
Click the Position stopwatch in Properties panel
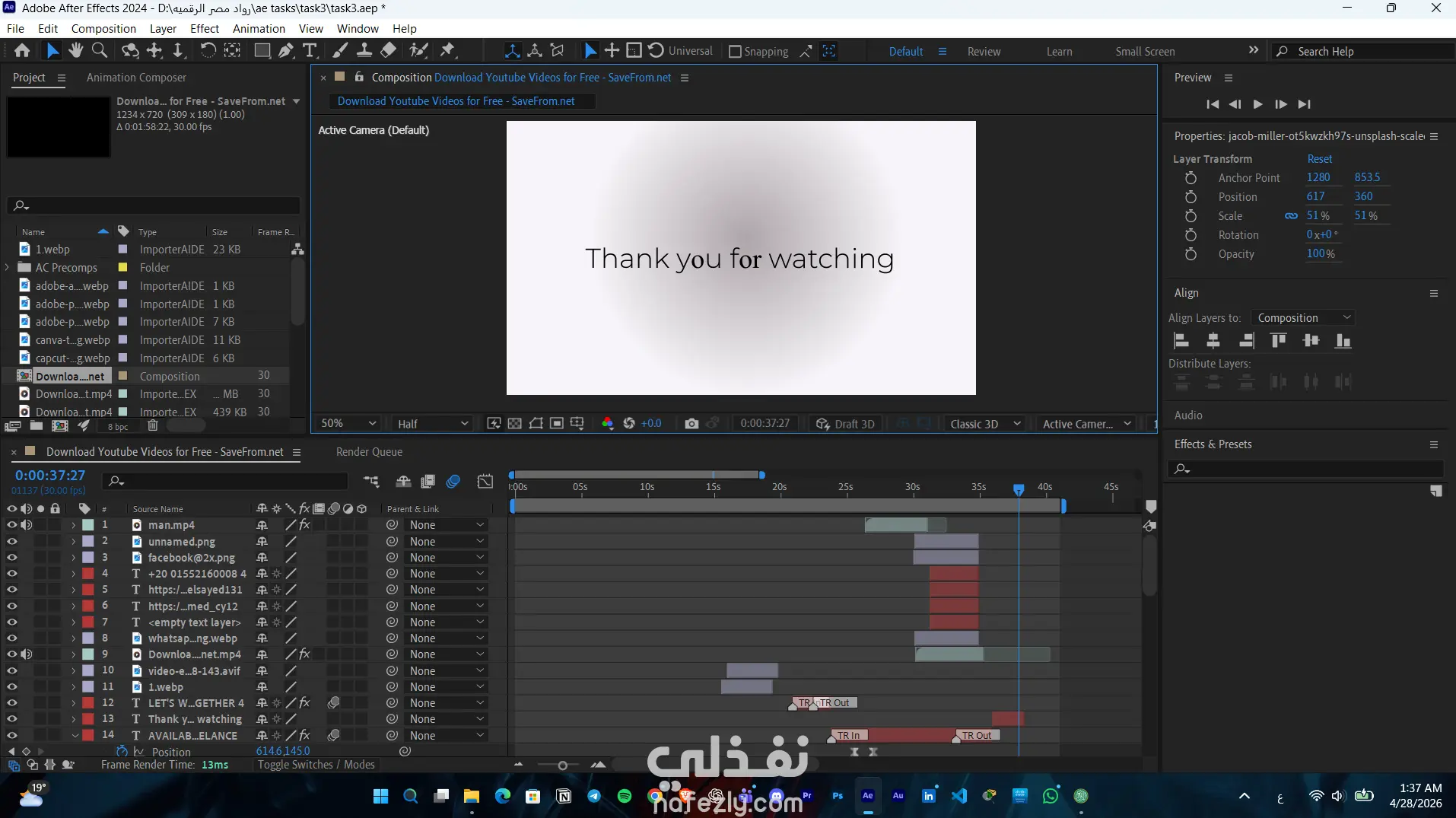pos(1191,197)
